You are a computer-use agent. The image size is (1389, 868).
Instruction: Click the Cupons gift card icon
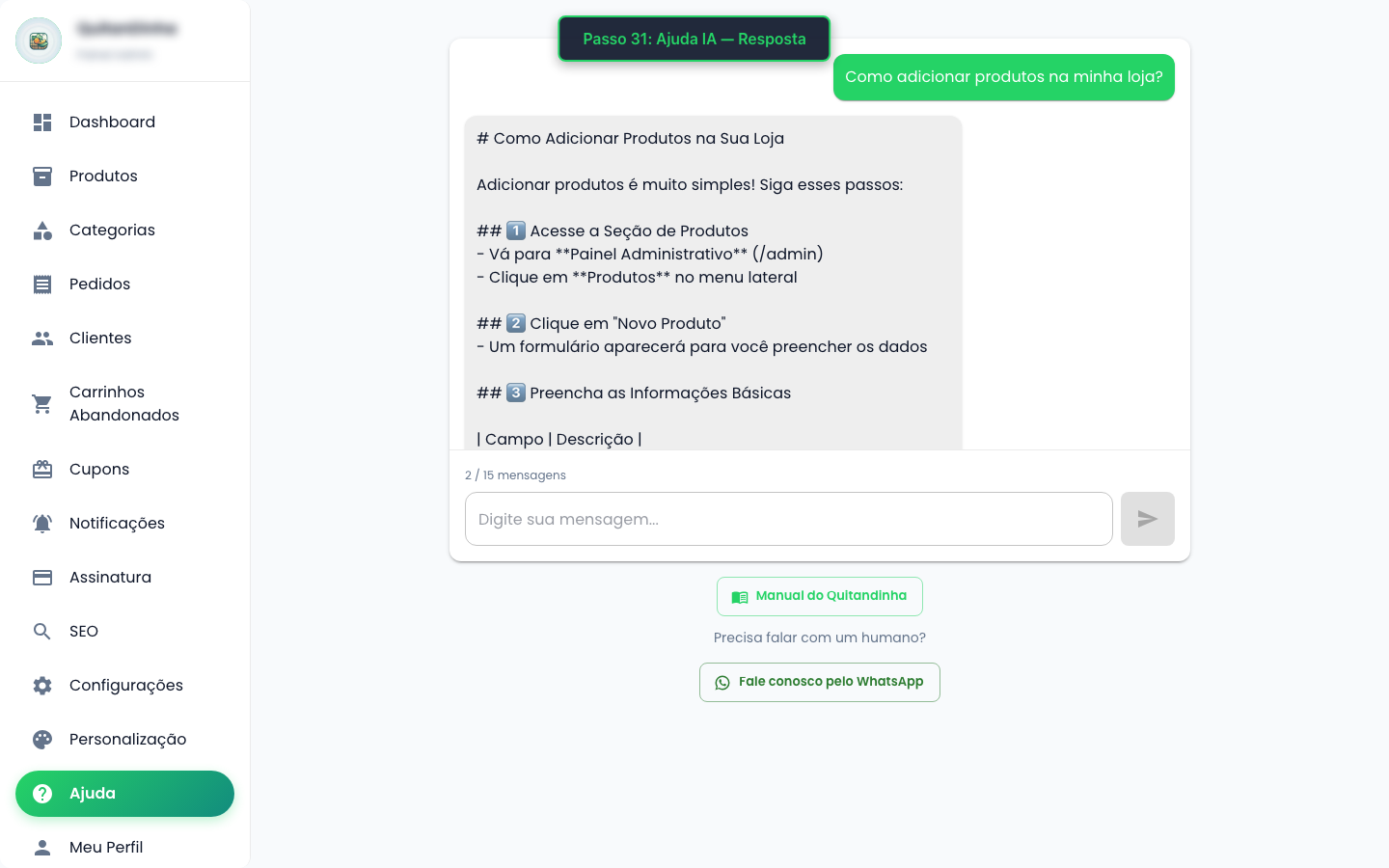42,470
